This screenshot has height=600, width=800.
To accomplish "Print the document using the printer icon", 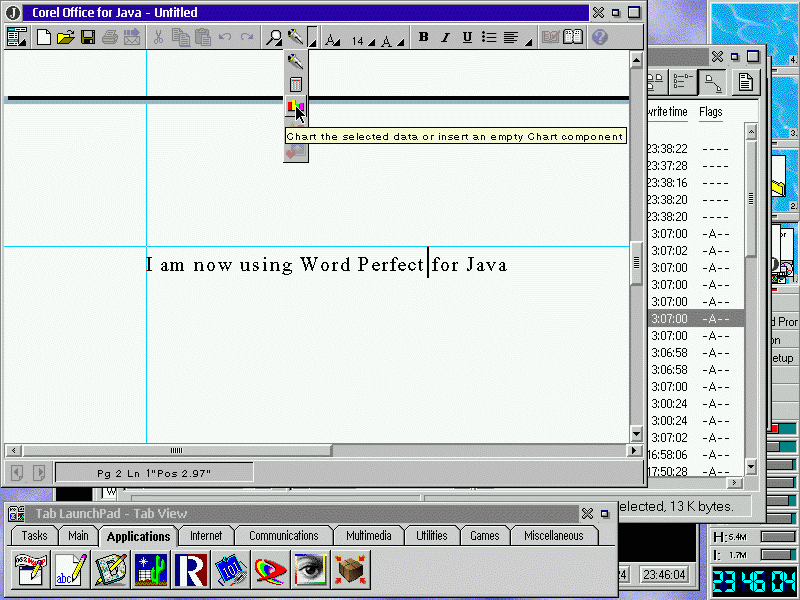I will tap(110, 37).
